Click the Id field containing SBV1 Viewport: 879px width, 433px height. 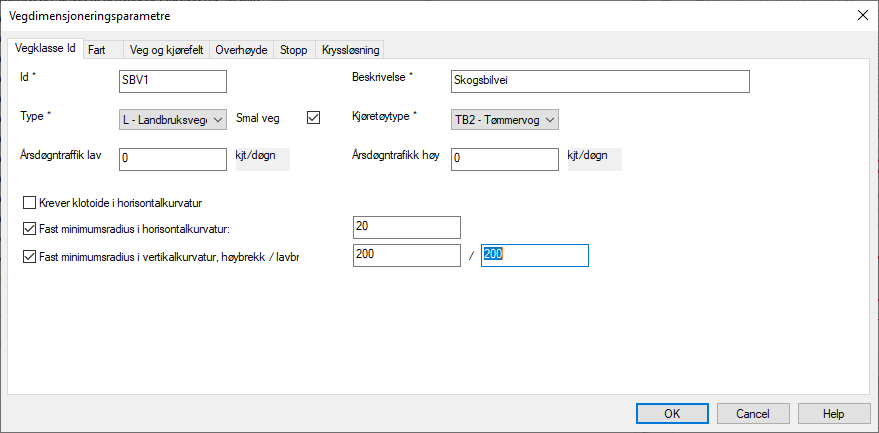tap(172, 81)
